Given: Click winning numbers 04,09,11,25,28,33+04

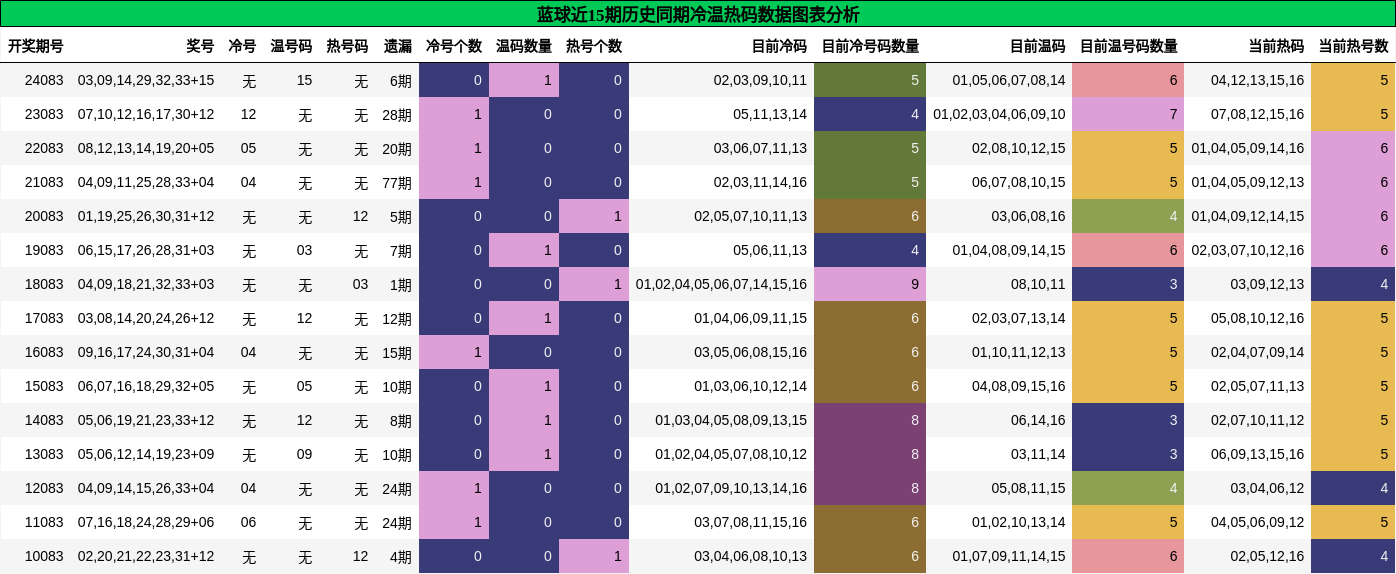Looking at the screenshot, I should click(146, 182).
